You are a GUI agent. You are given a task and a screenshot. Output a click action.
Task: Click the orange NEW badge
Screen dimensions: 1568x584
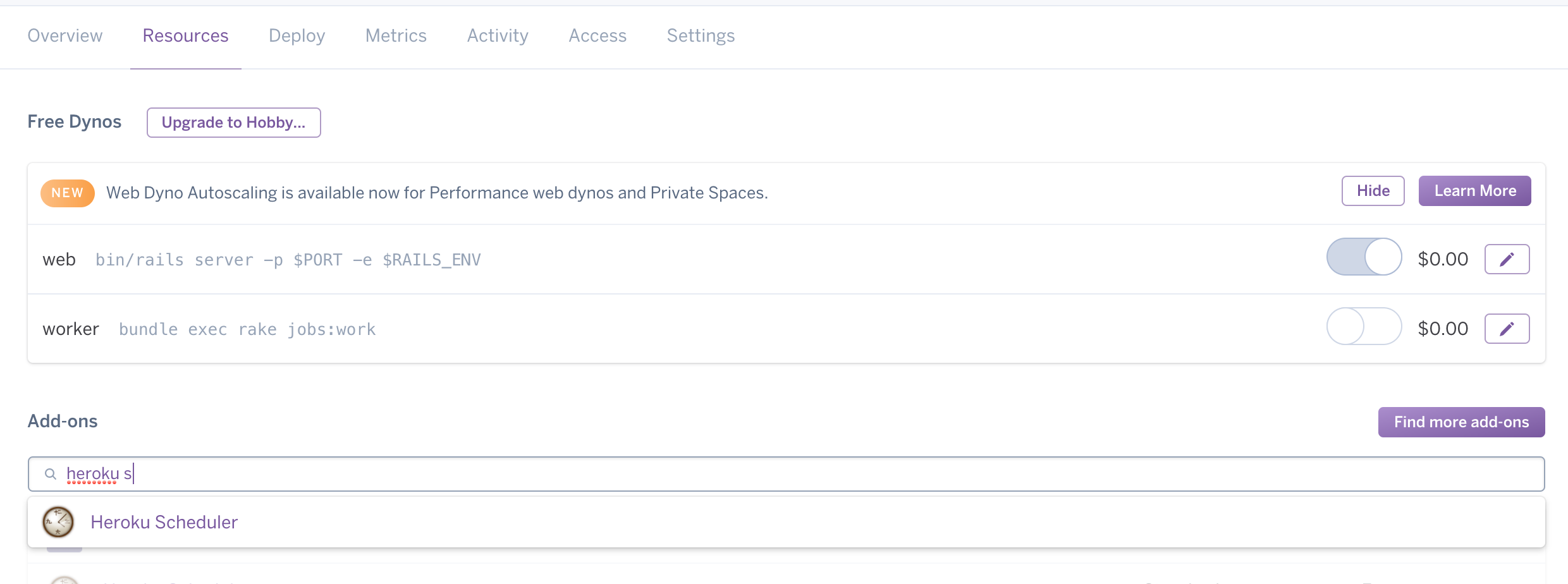coord(68,193)
